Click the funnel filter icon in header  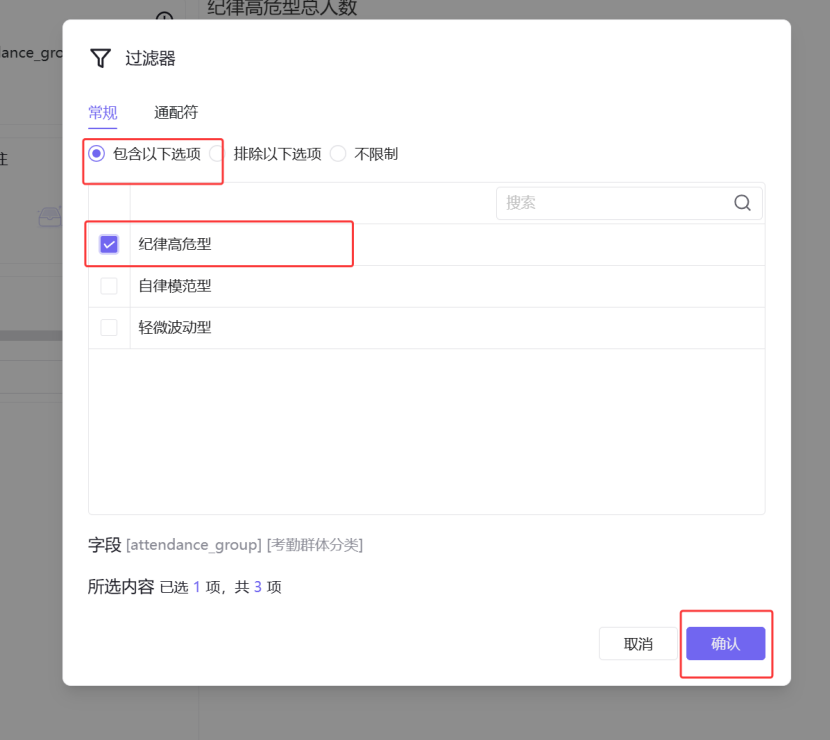101,58
